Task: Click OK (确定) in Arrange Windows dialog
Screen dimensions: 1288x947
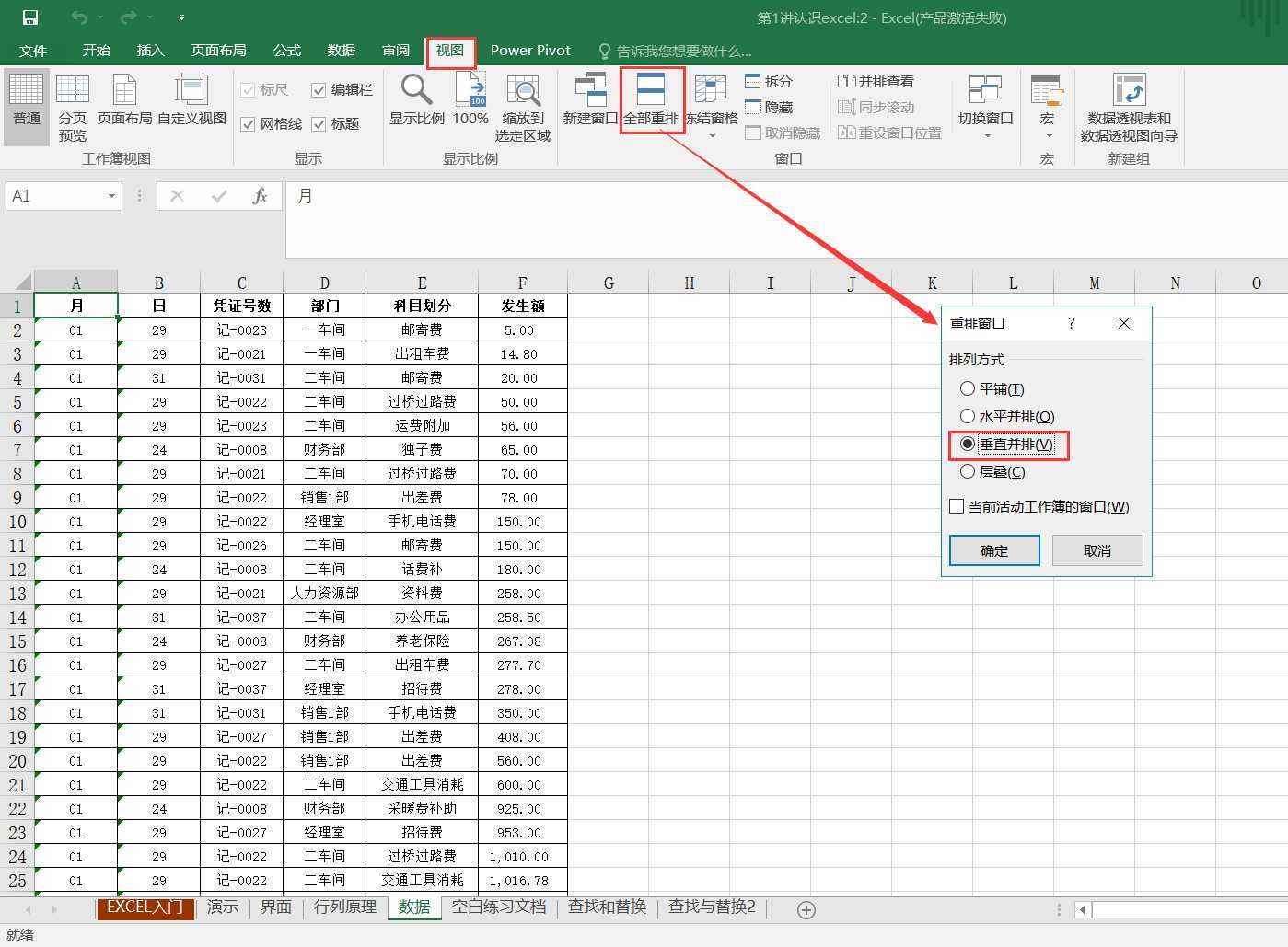Action: pos(994,550)
